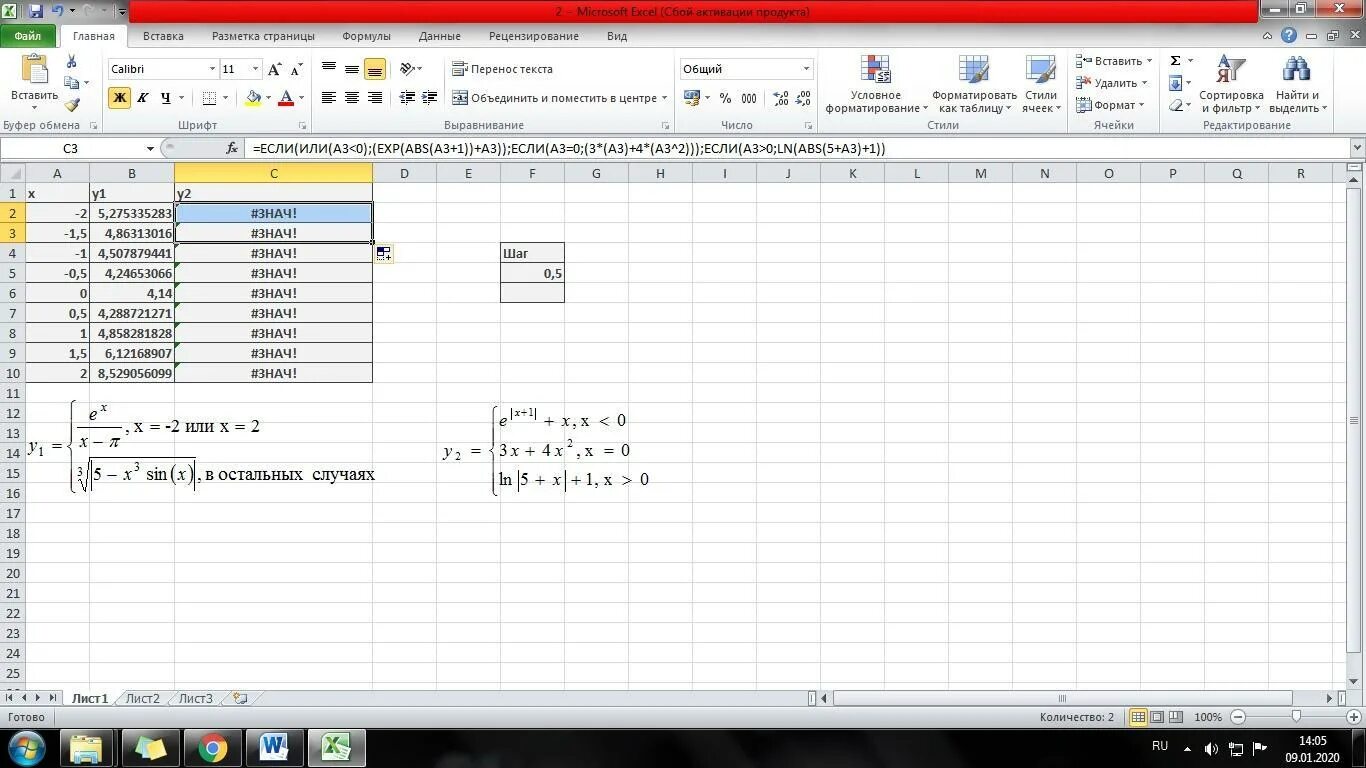1366x768 pixels.
Task: Decrease indent in cell
Action: point(407,98)
